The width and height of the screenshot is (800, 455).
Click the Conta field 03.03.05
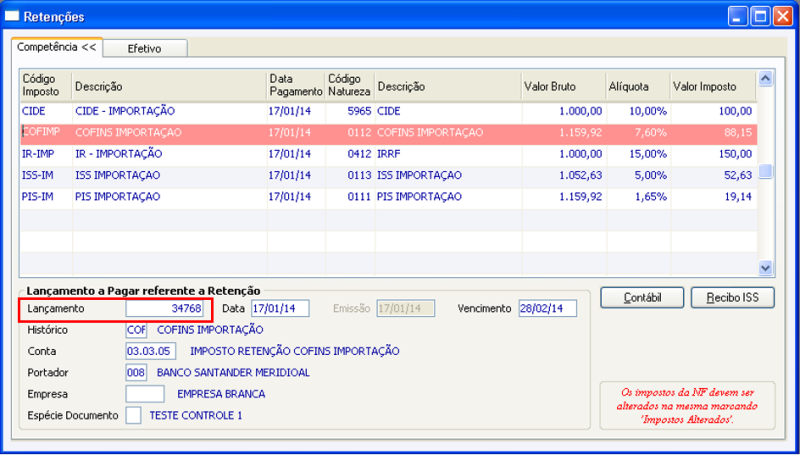151,351
